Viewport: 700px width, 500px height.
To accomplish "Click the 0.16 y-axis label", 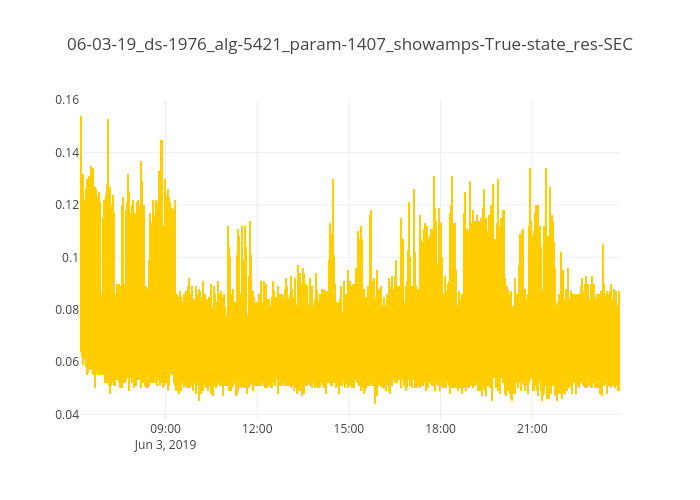I will [67, 100].
